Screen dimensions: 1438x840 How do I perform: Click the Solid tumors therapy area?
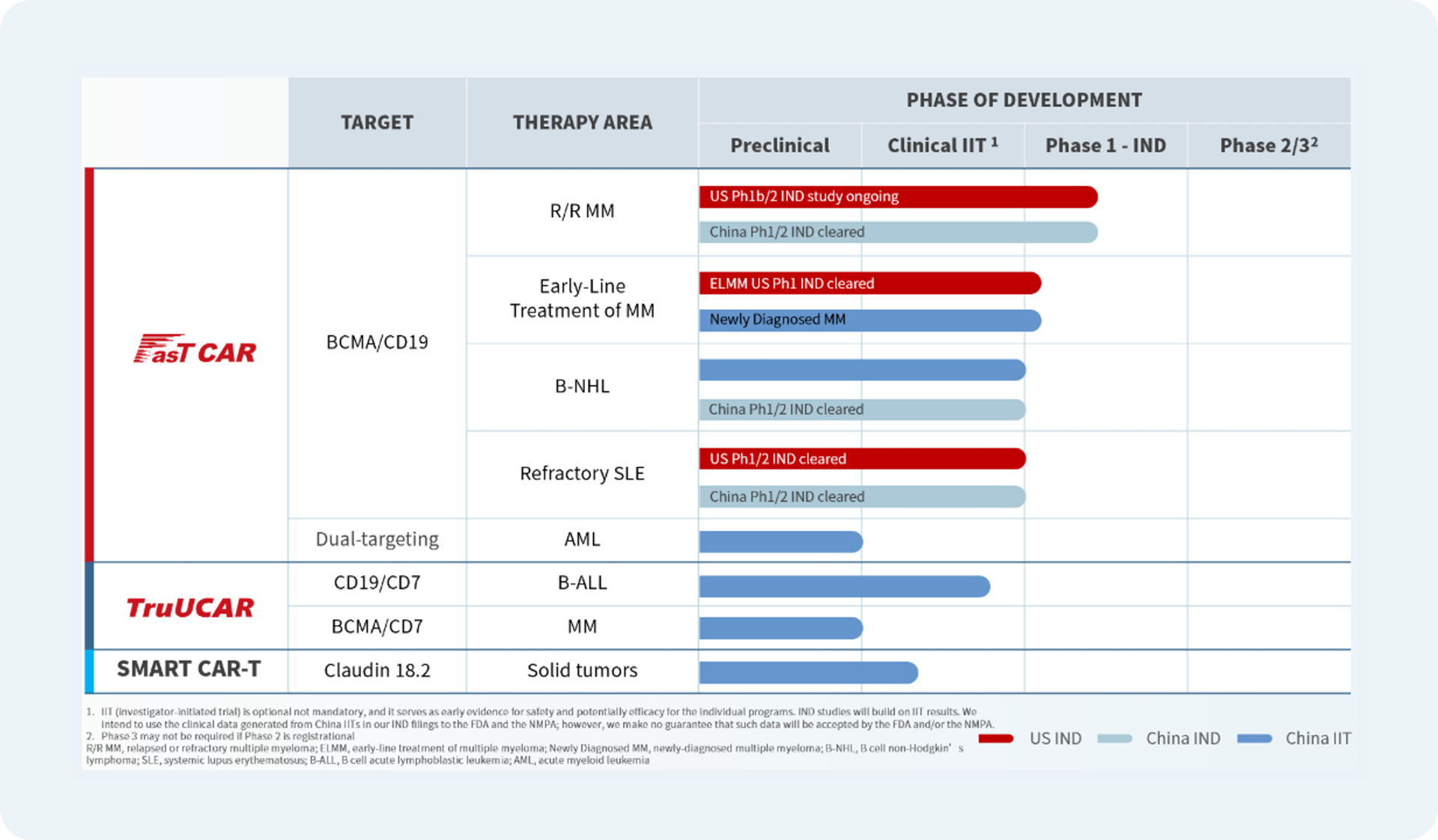[582, 670]
